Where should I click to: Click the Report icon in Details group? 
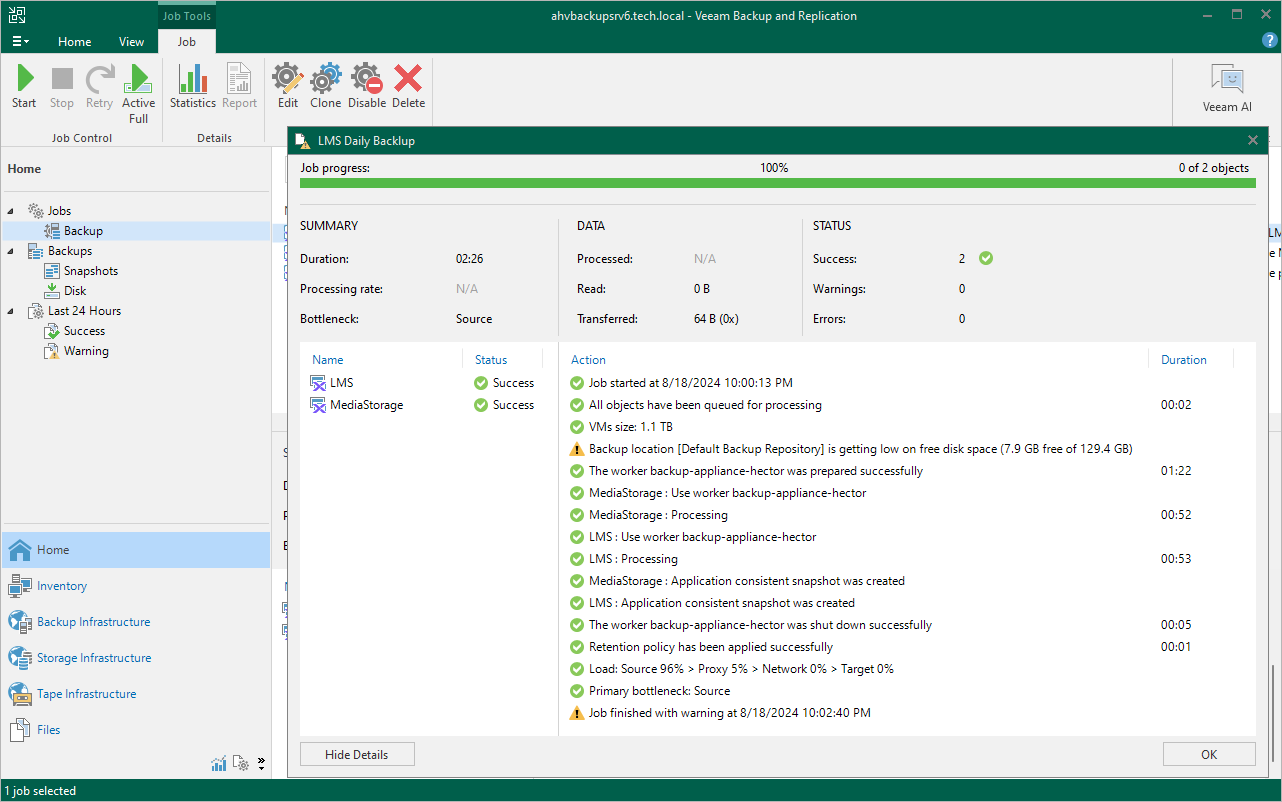(x=240, y=87)
